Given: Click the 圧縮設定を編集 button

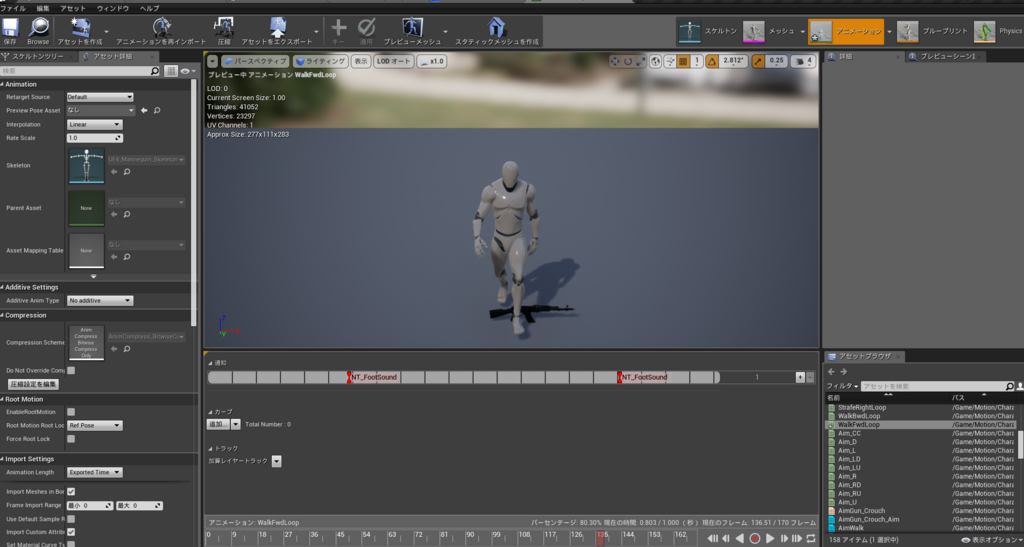Looking at the screenshot, I should click(x=34, y=384).
